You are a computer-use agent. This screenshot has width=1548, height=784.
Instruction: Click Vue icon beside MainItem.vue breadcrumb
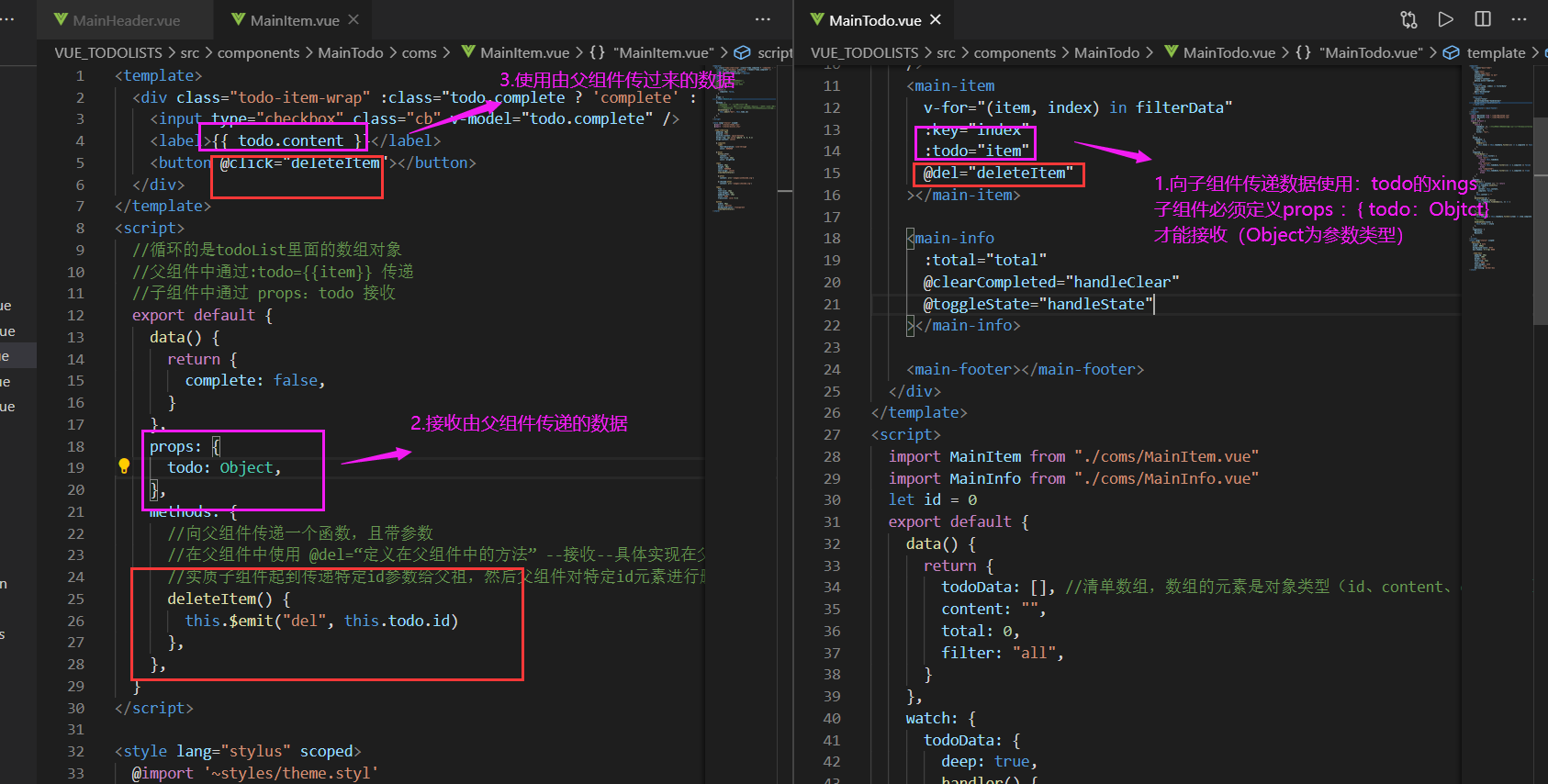468,52
